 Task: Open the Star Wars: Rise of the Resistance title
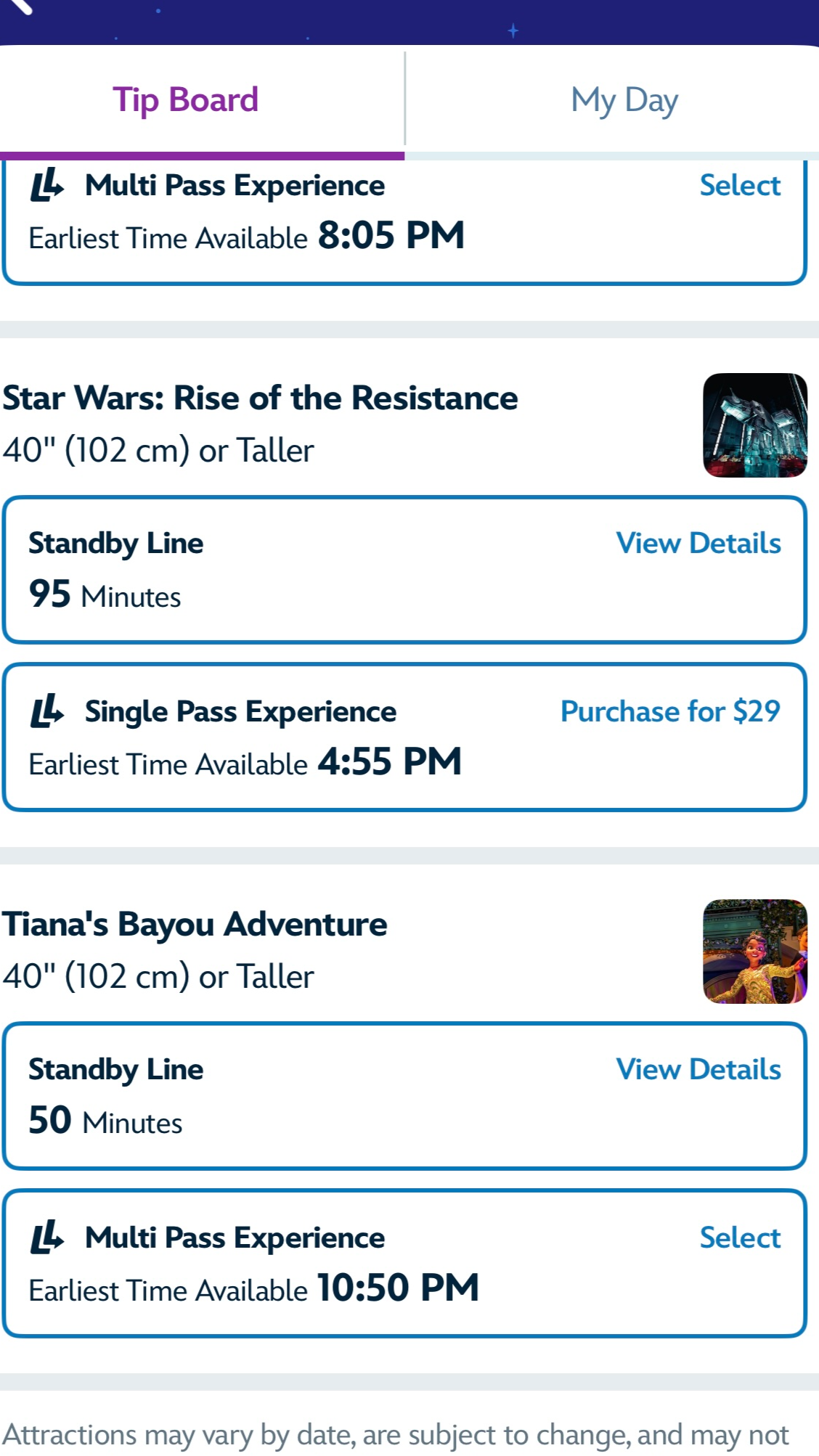tap(260, 398)
